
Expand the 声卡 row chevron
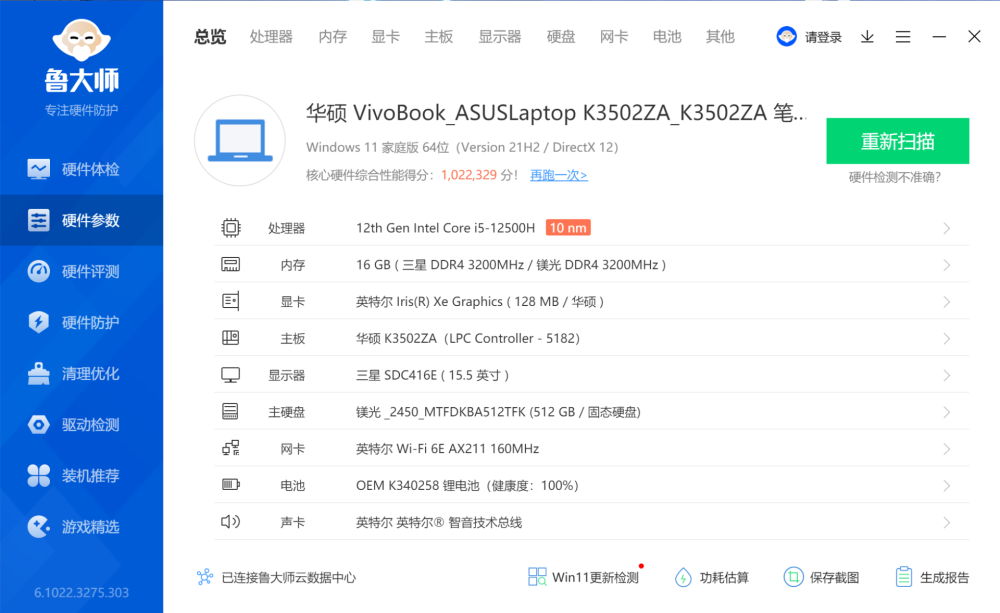point(946,522)
